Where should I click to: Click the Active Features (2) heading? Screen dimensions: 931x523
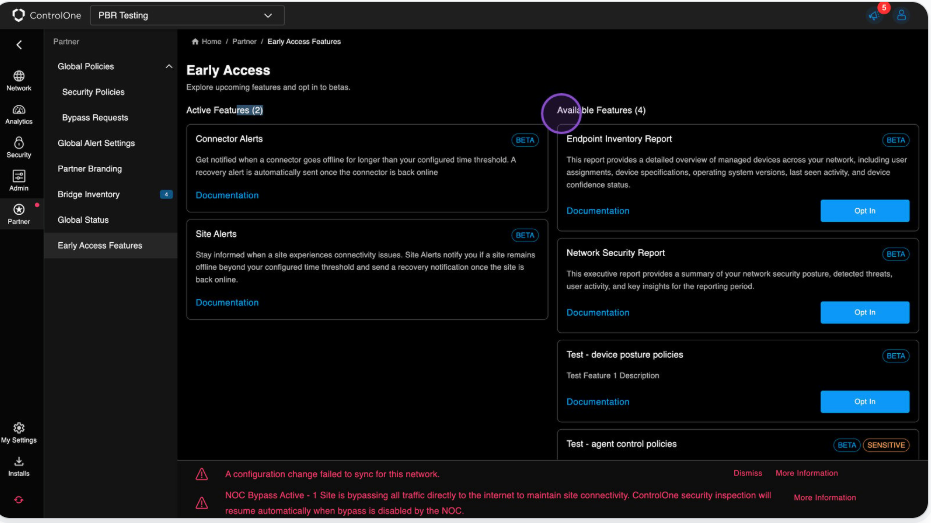[224, 110]
